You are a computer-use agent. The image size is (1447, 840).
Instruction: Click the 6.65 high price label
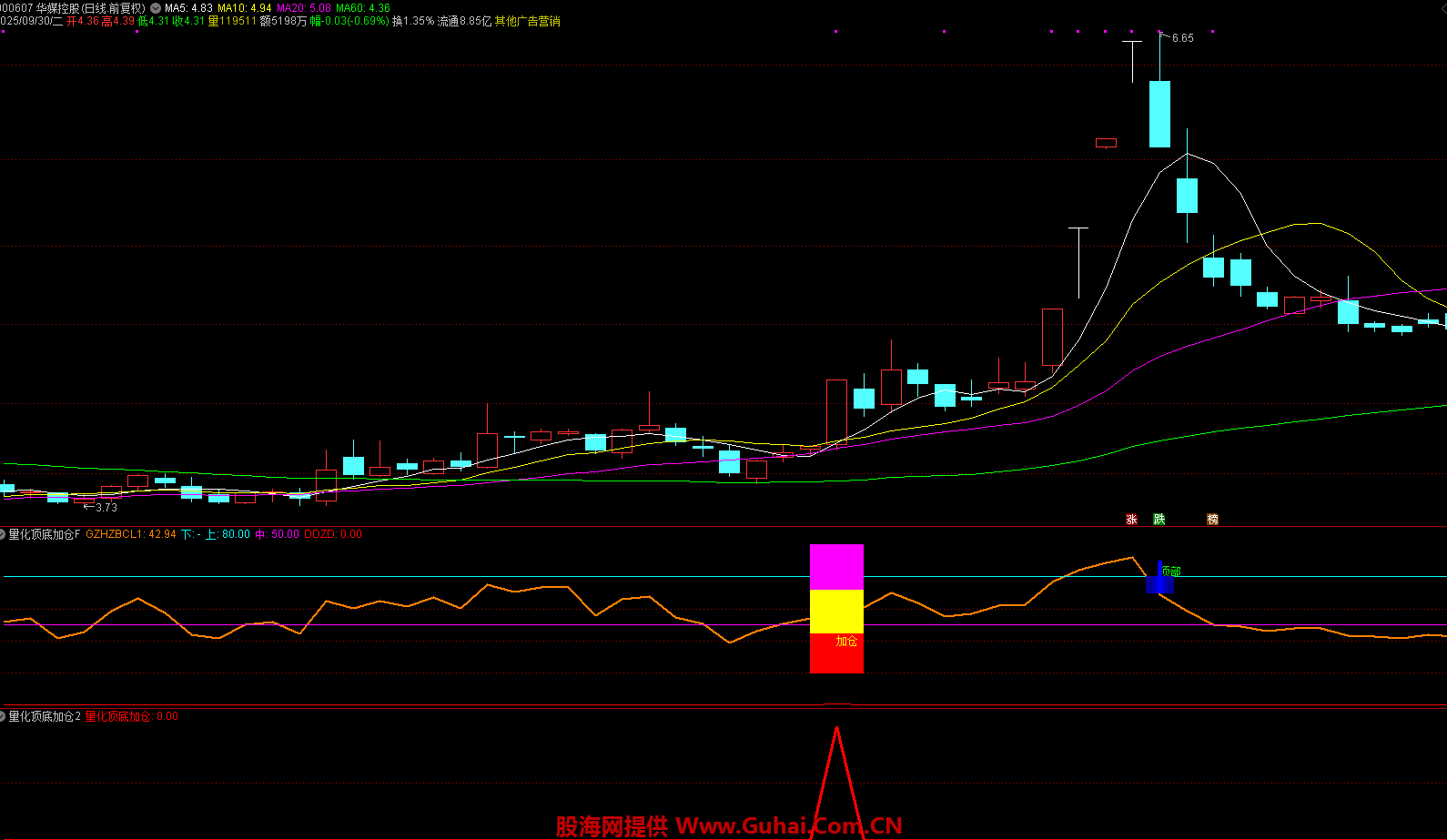point(1182,38)
